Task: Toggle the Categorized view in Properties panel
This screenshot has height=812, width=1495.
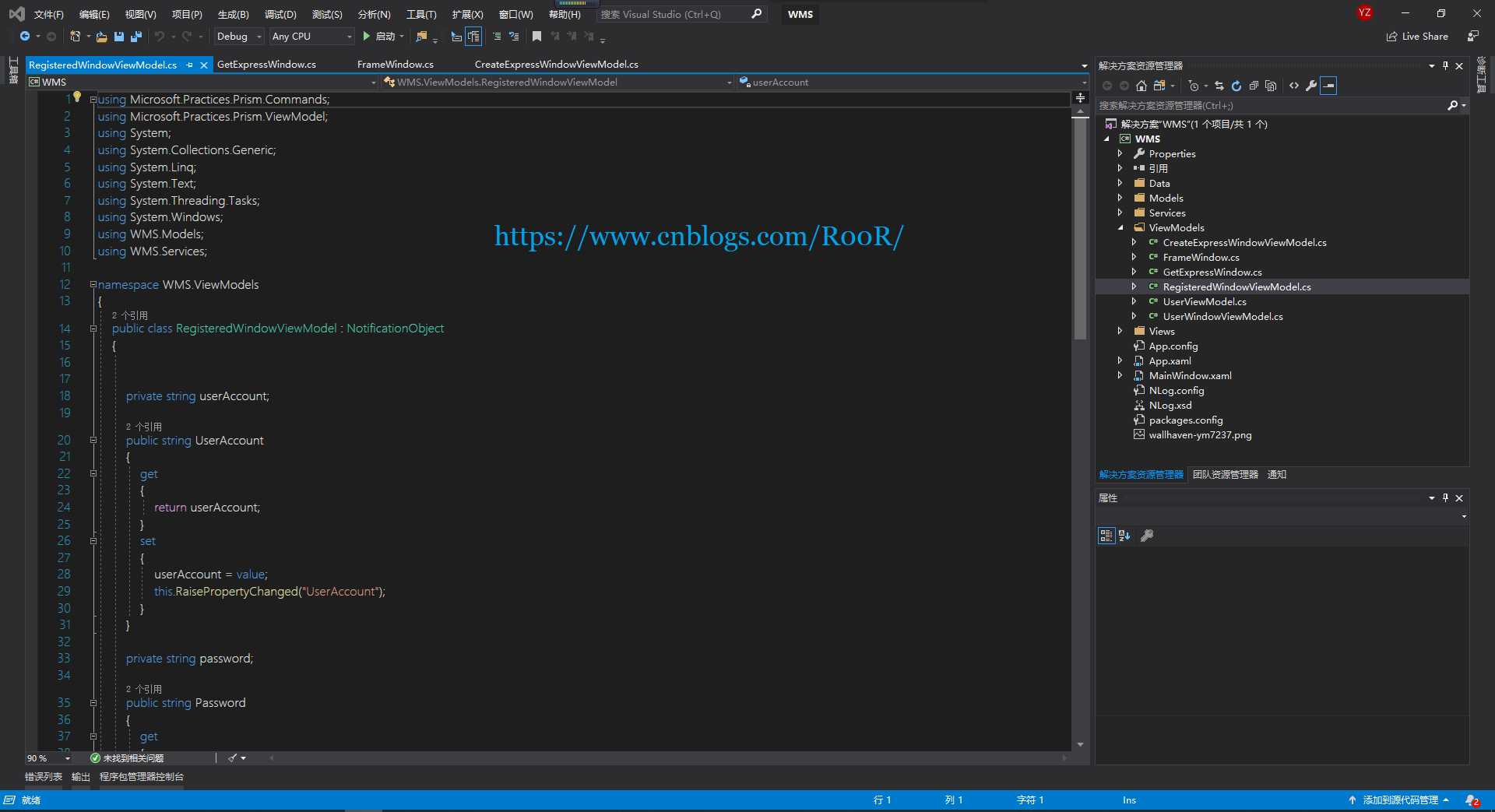Action: pyautogui.click(x=1106, y=536)
